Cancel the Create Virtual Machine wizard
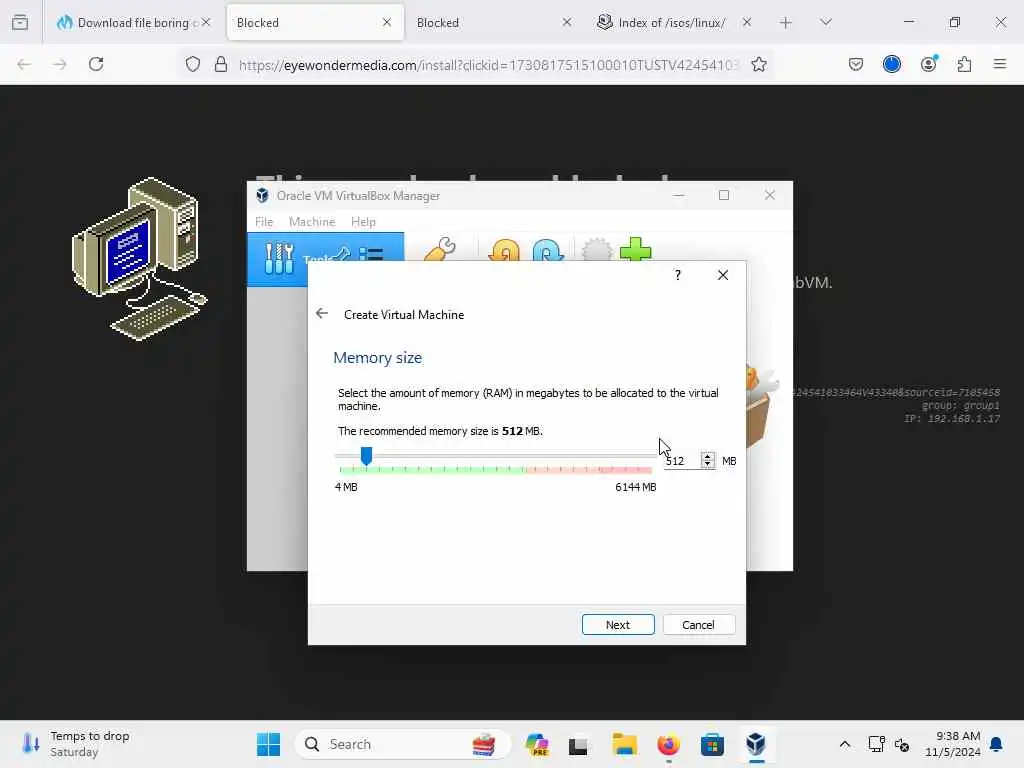This screenshot has width=1024, height=768. 698,624
